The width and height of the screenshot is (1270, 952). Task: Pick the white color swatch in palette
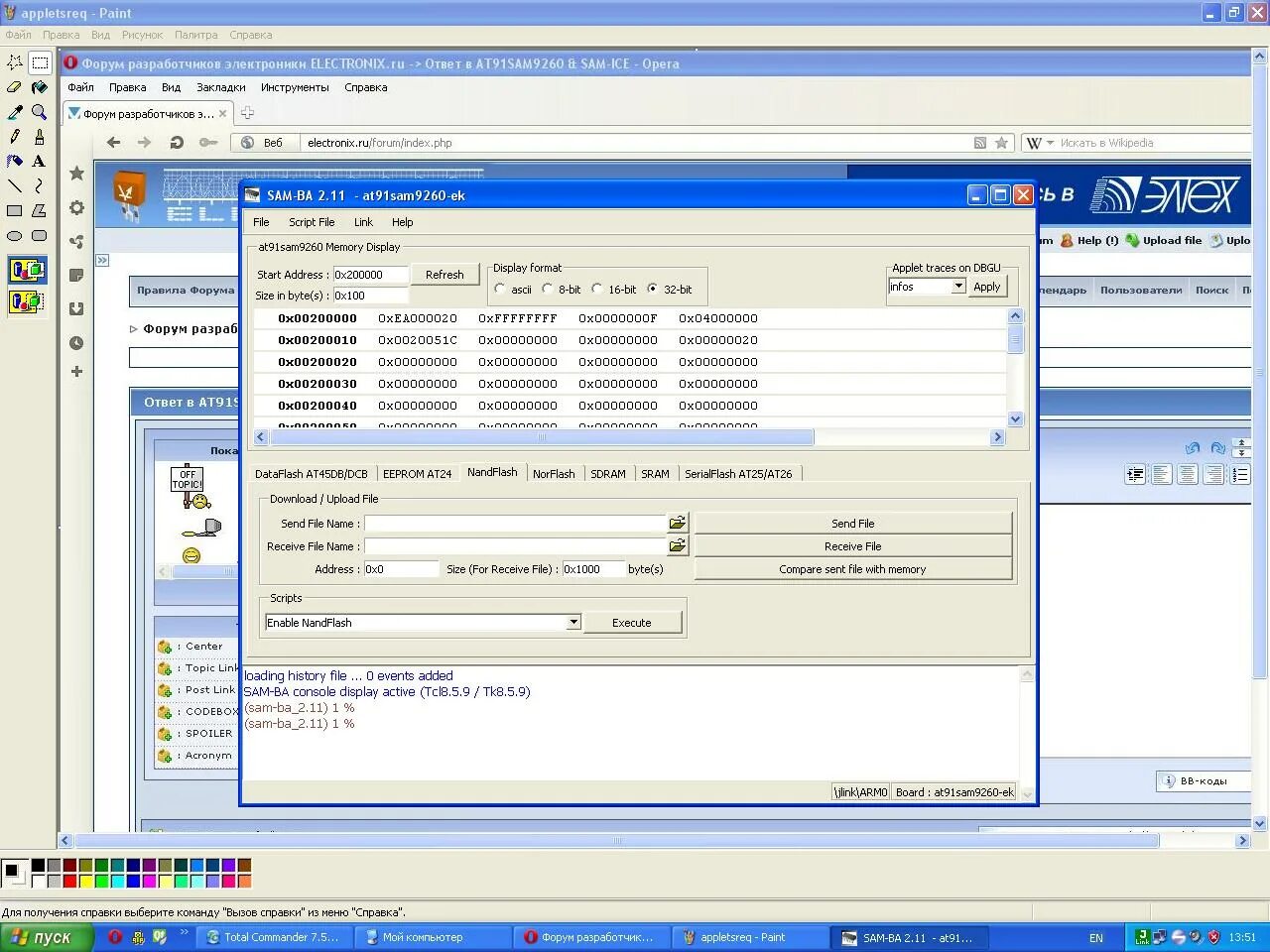coord(38,881)
